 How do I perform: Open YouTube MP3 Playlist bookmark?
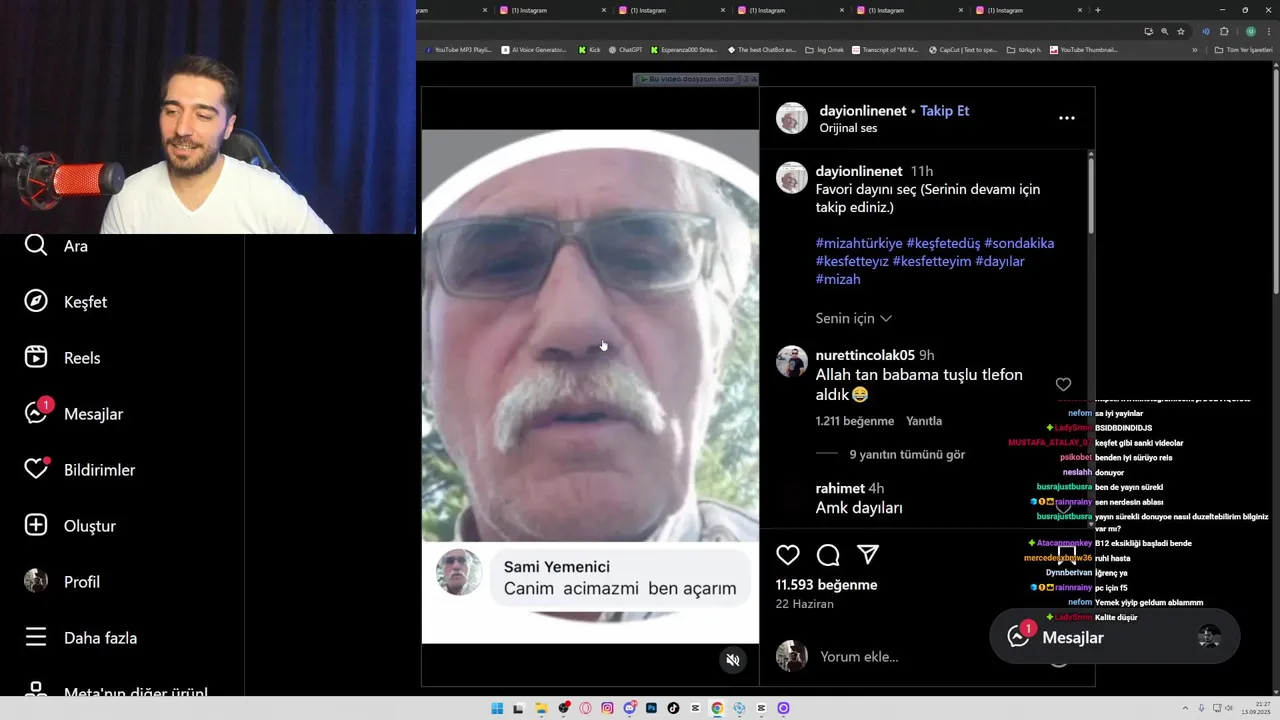click(x=458, y=49)
